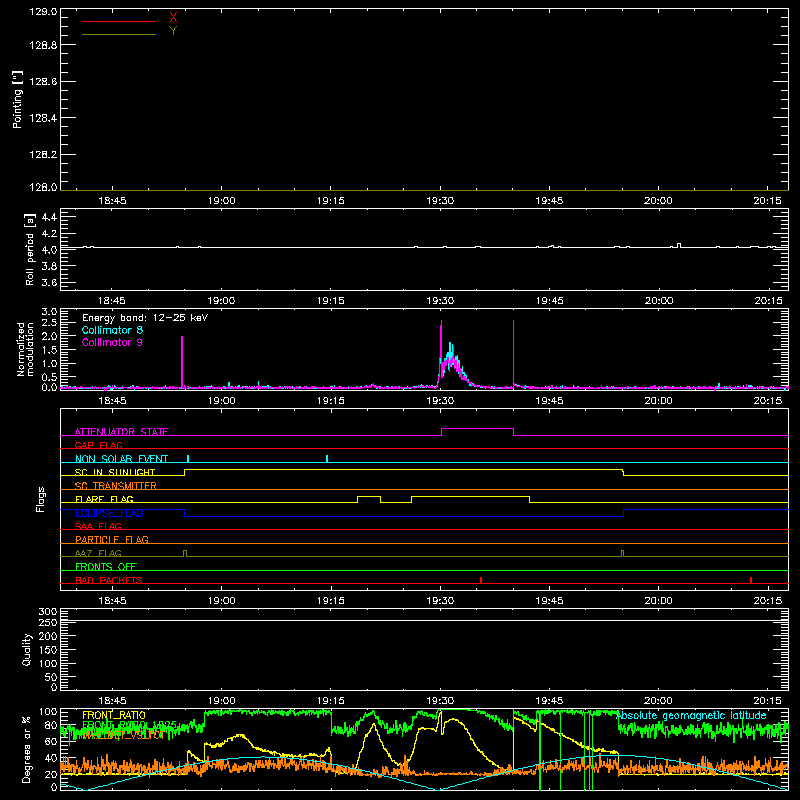This screenshot has width=800, height=800.
Task: Click the FRONTS_OFF flag label
Action: click(106, 566)
